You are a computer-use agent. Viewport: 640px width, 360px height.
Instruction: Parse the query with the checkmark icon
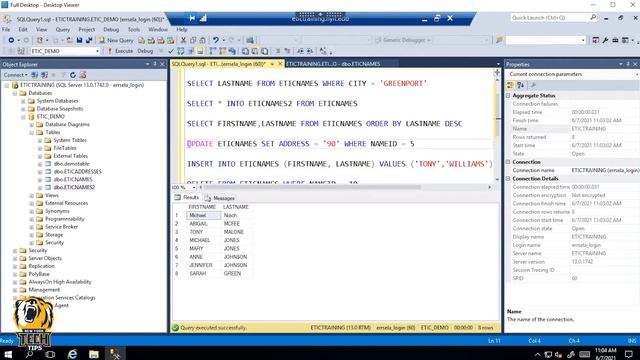(x=171, y=51)
